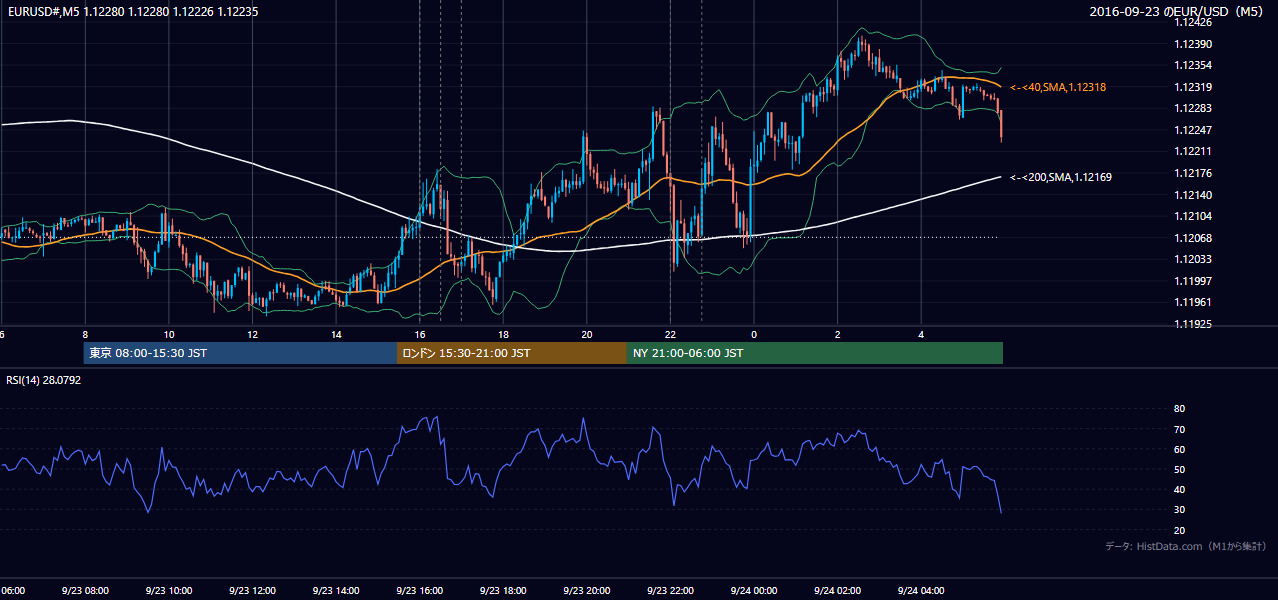
Task: Click RSI scale value 80
Action: [1179, 409]
